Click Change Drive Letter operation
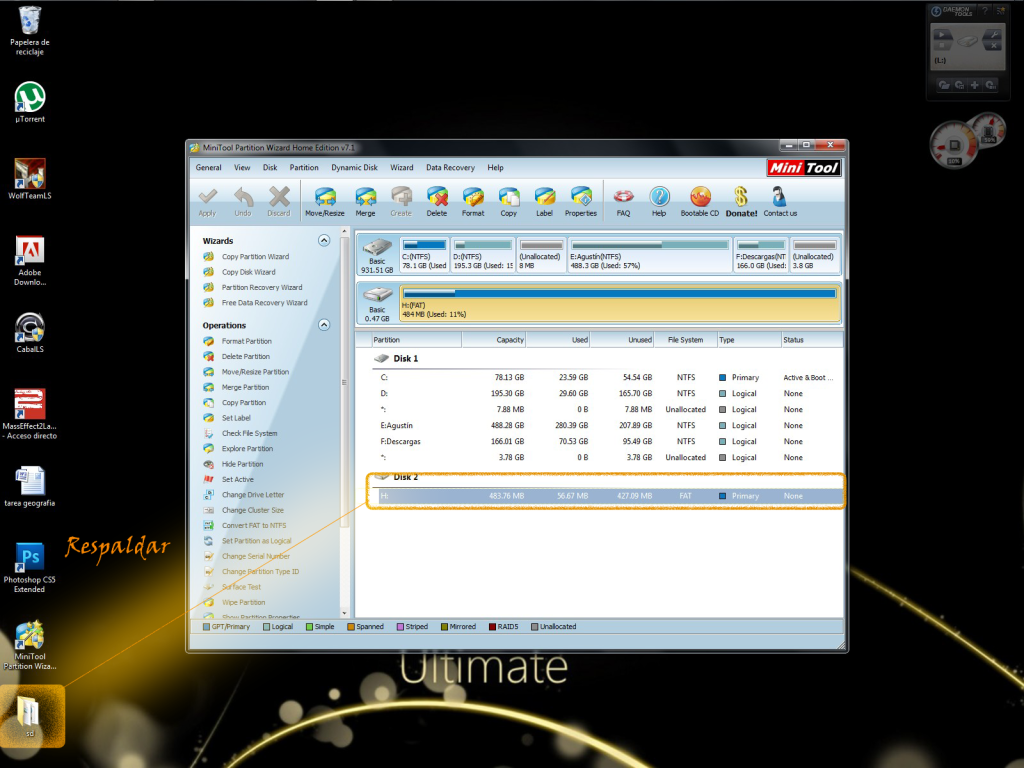1024x768 pixels. pos(253,495)
